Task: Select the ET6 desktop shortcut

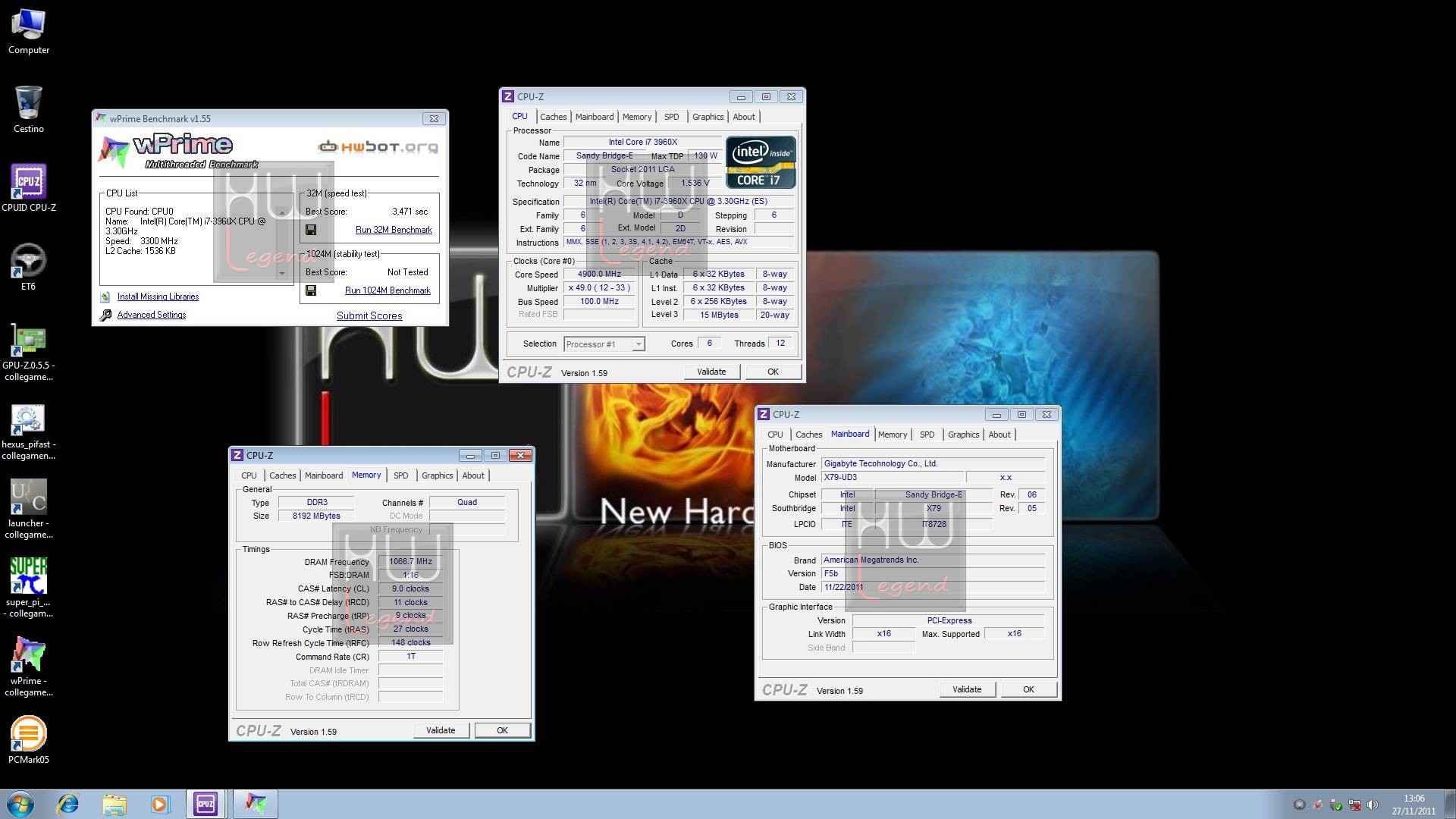Action: tap(29, 267)
